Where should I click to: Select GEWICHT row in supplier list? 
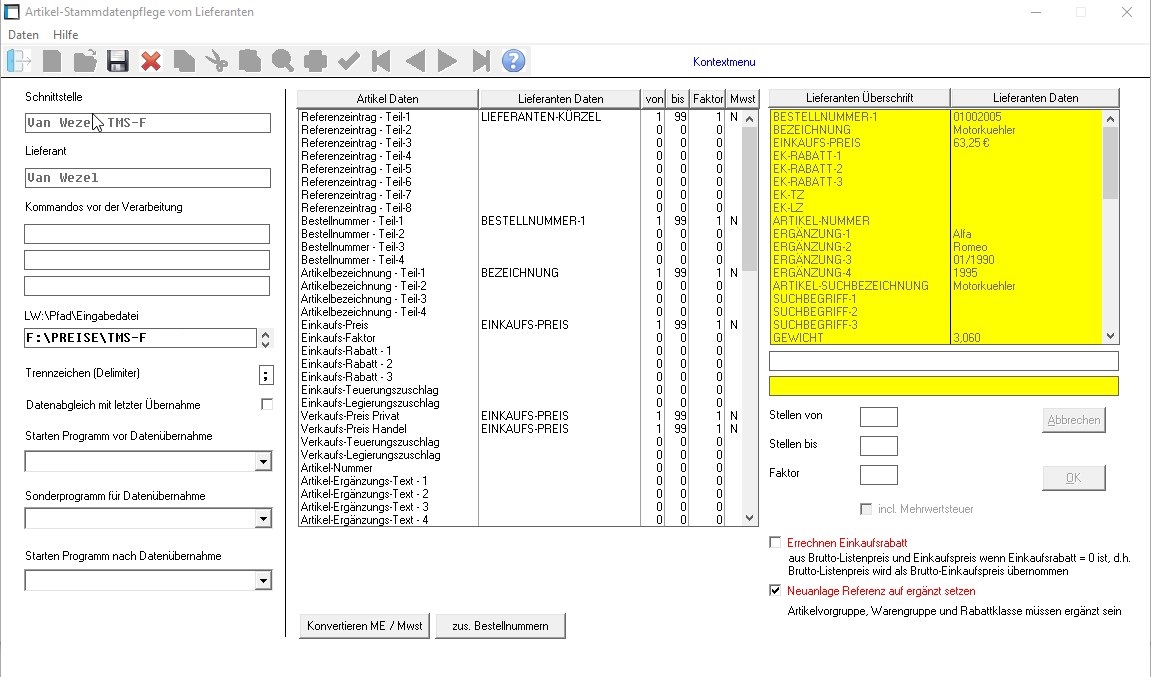pos(937,338)
